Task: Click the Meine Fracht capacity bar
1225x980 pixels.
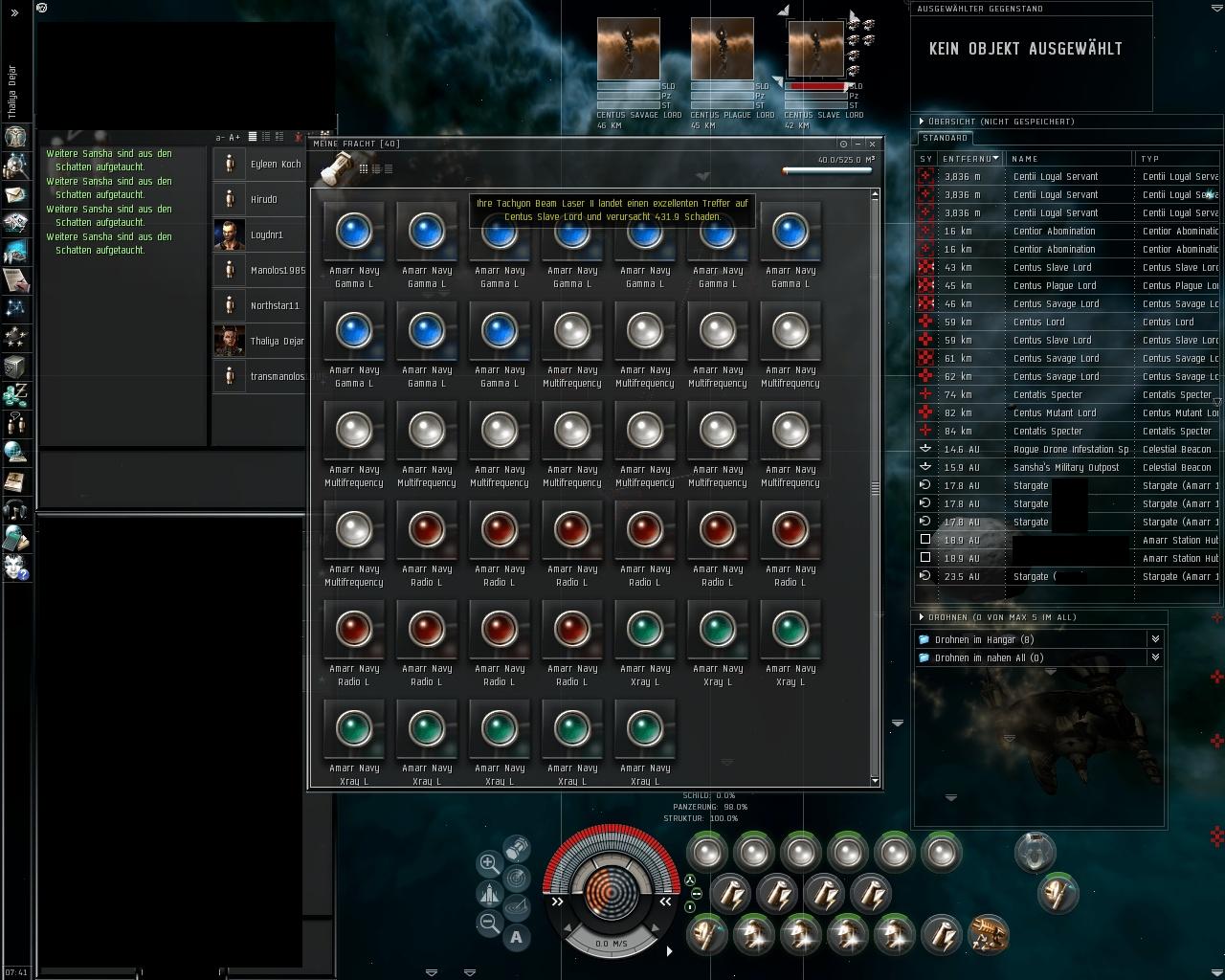Action: [x=828, y=171]
